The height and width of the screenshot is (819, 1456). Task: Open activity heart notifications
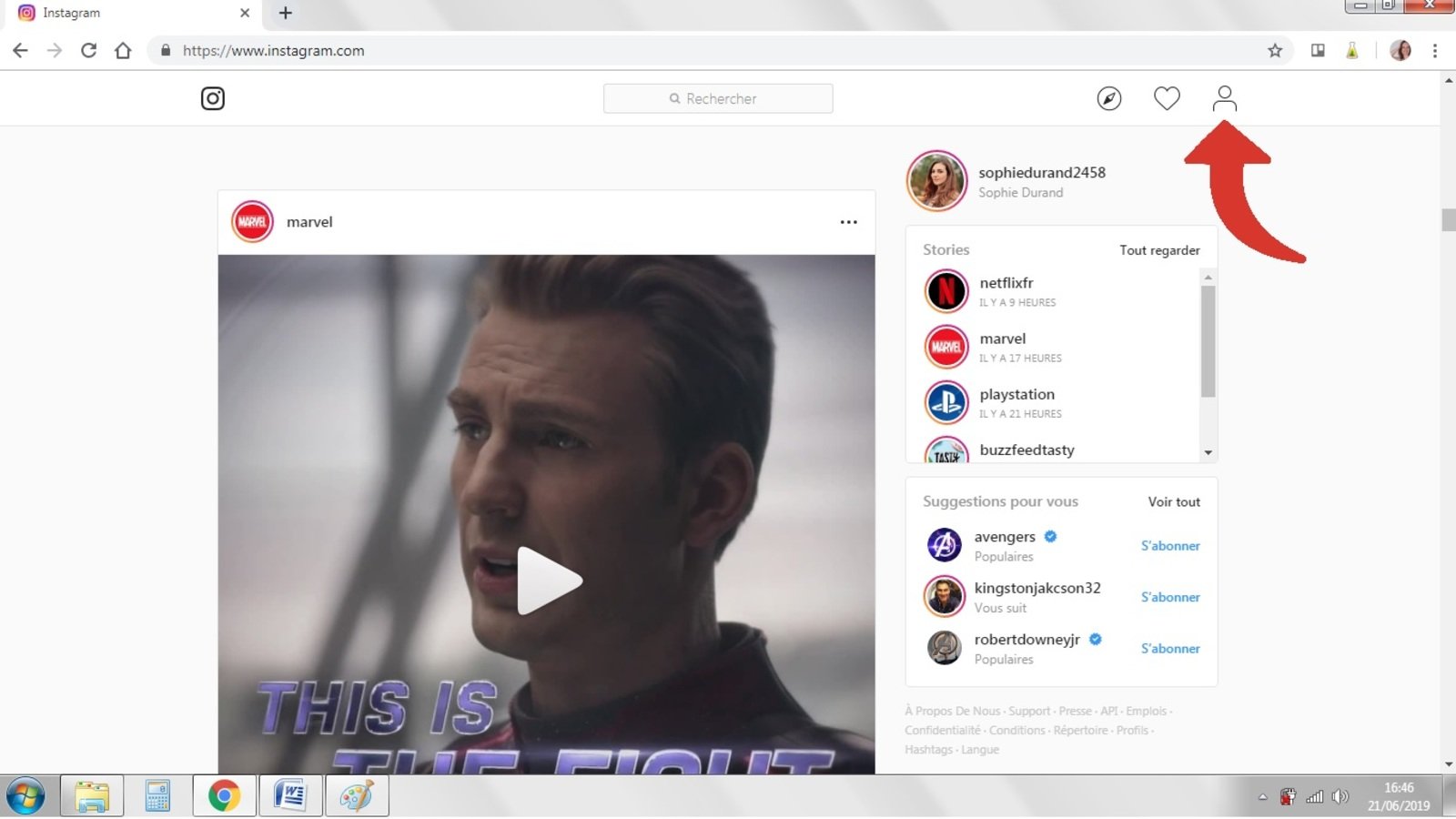pyautogui.click(x=1167, y=98)
